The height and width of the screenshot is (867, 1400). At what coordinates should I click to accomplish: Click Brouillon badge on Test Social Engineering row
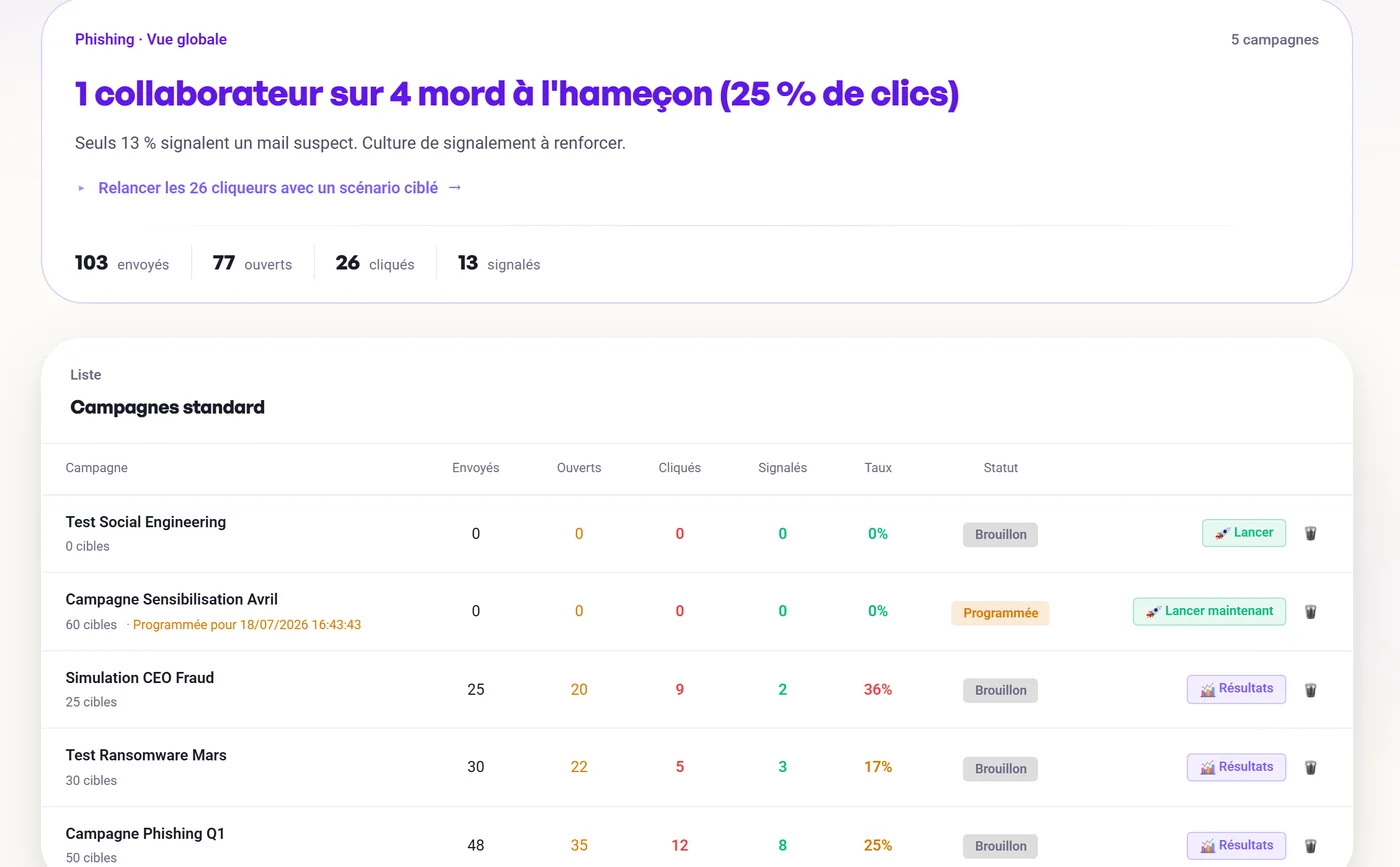coord(1000,534)
